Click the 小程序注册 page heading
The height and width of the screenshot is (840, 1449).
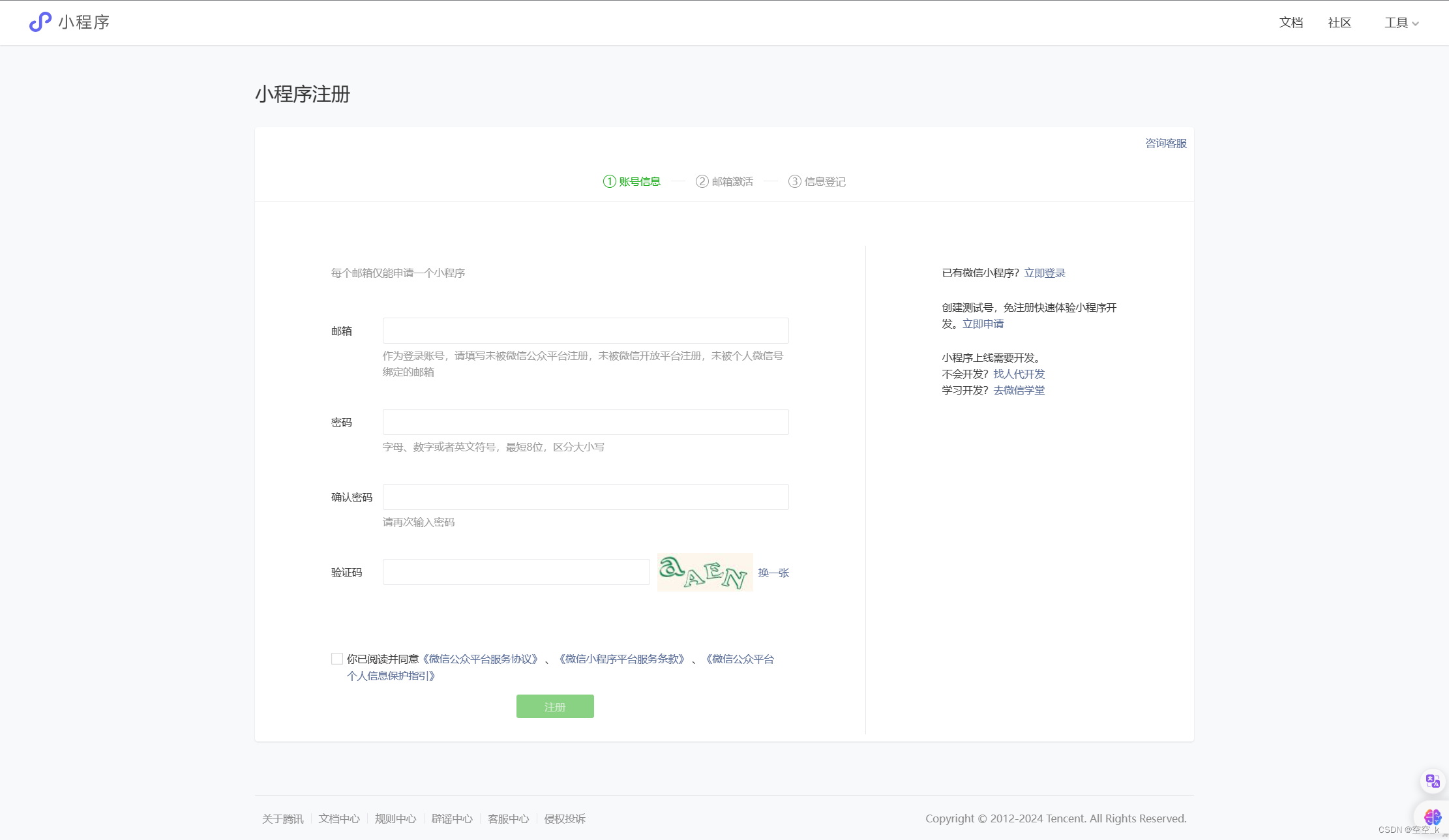point(303,94)
